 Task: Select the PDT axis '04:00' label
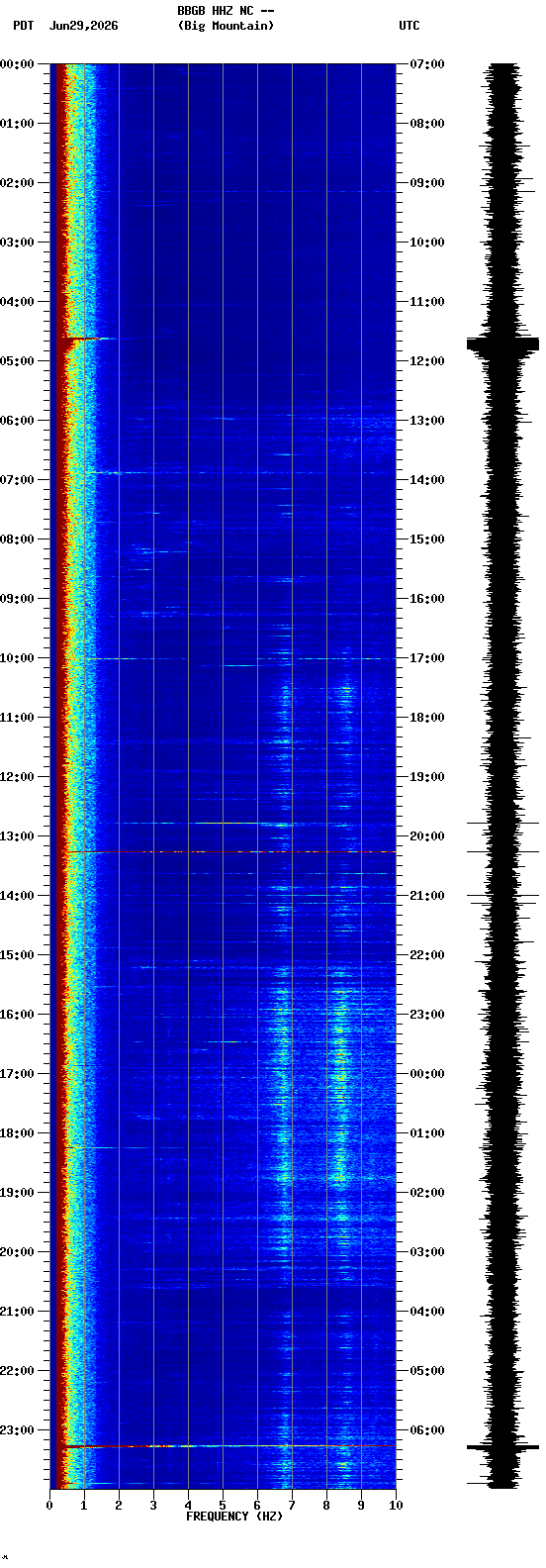click(x=17, y=302)
